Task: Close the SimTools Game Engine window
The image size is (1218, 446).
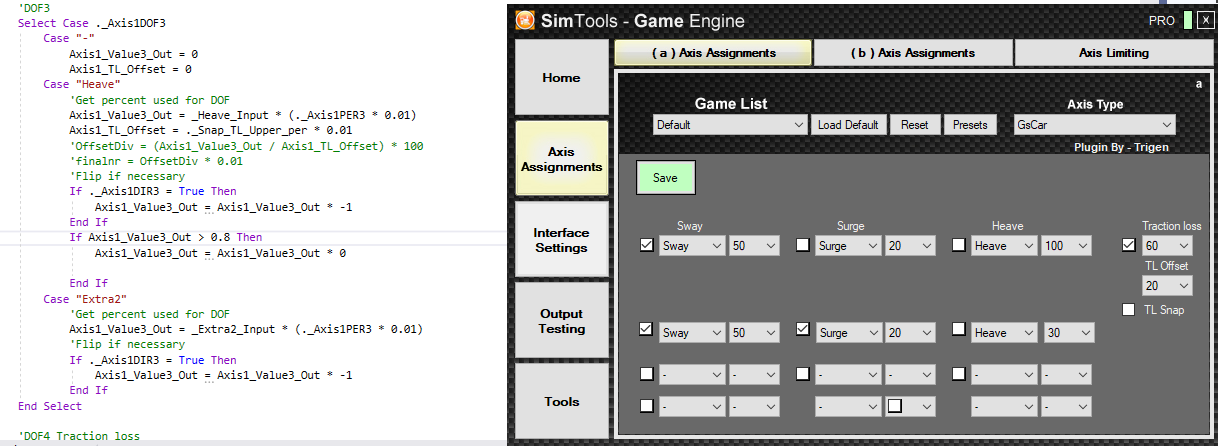Action: [x=1204, y=21]
